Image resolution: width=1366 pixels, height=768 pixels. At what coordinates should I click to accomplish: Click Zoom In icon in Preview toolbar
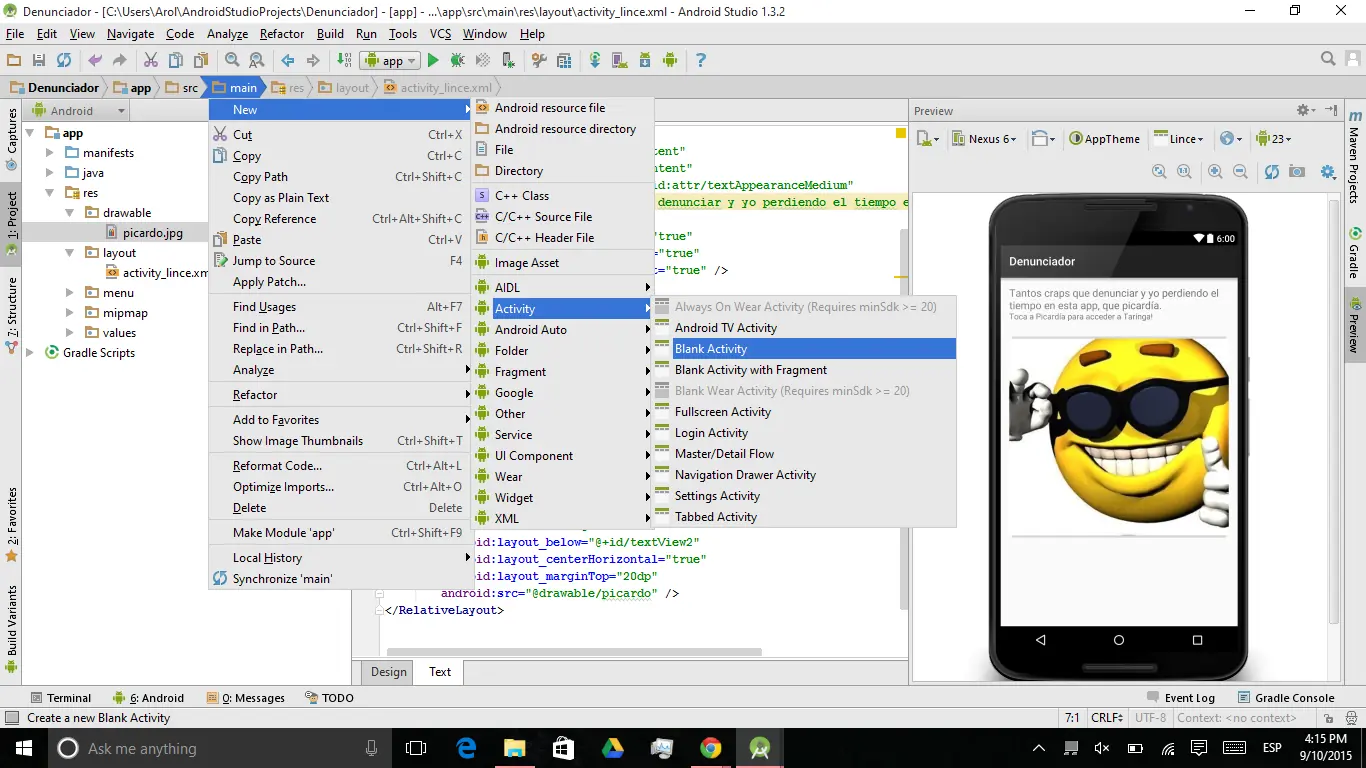point(1215,172)
